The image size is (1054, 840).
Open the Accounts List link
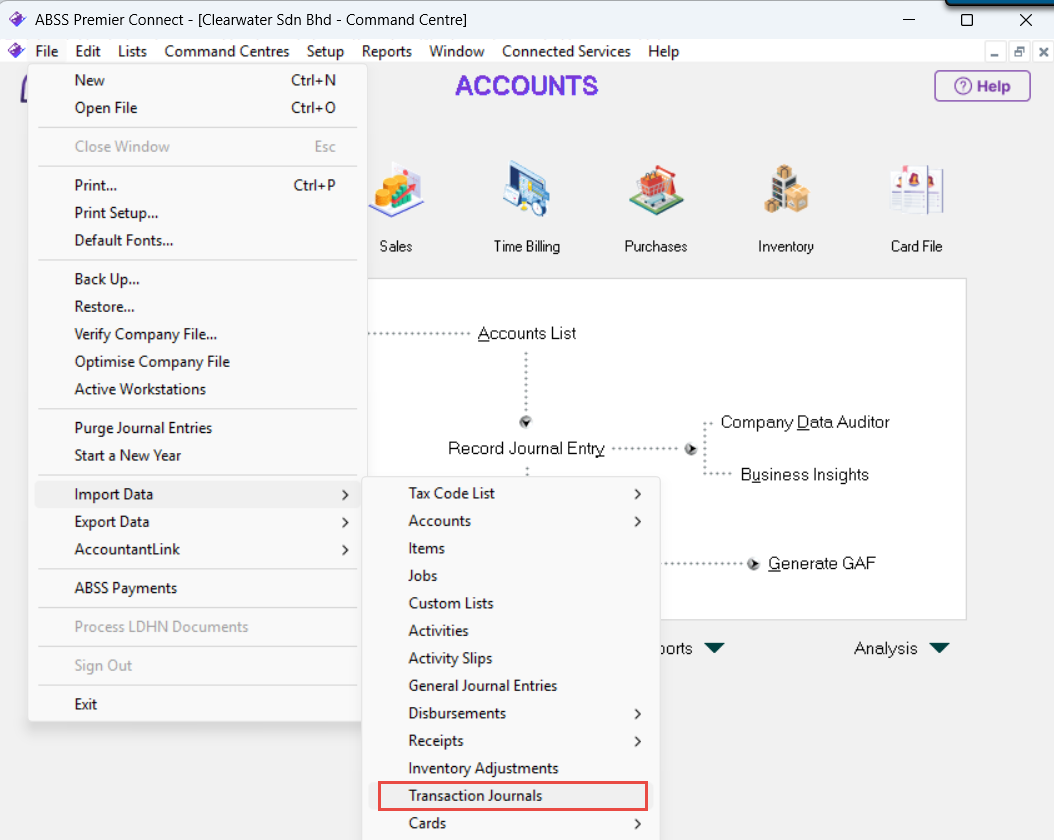(x=527, y=334)
